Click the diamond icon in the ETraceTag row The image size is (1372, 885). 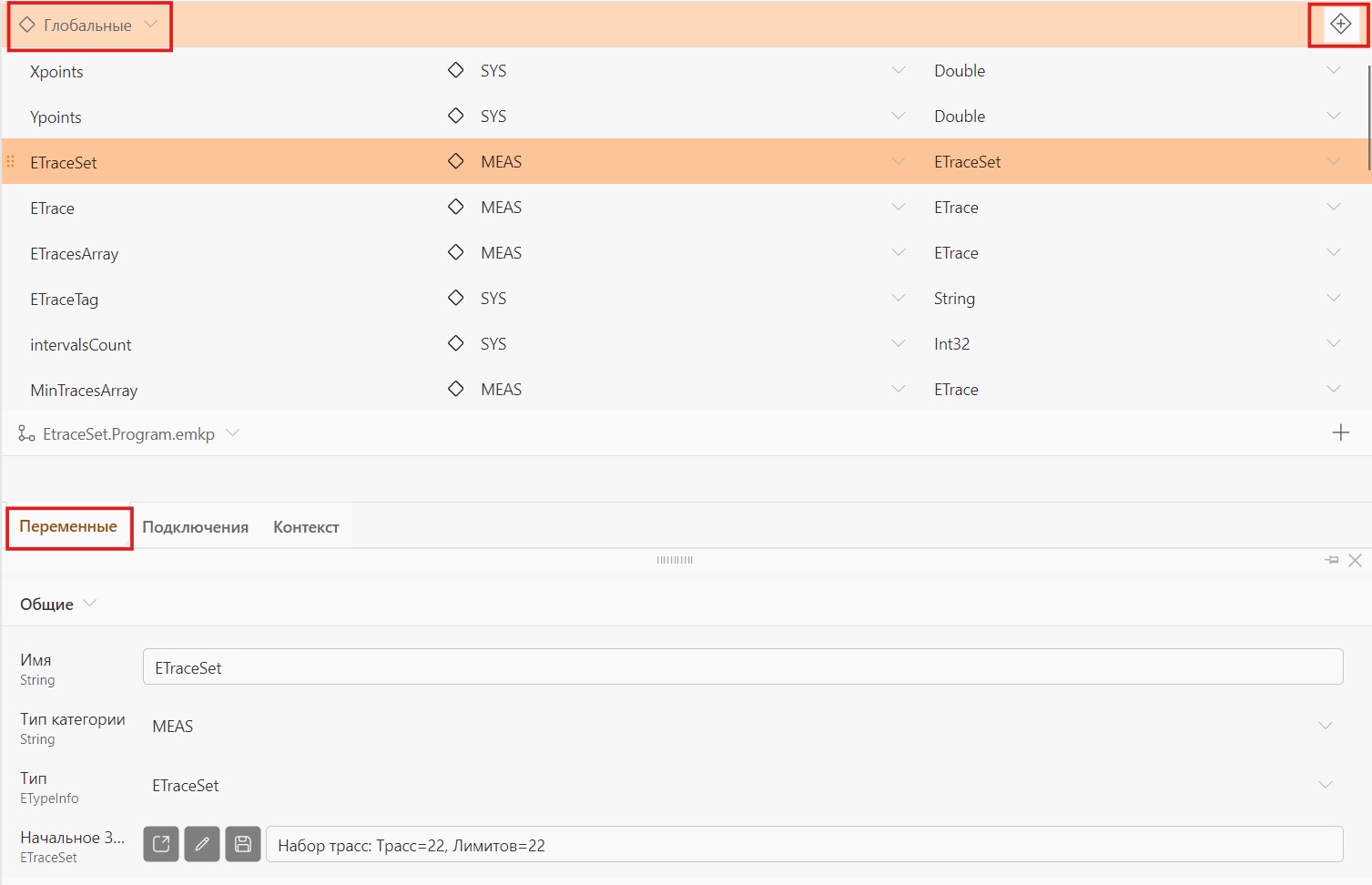[x=456, y=298]
